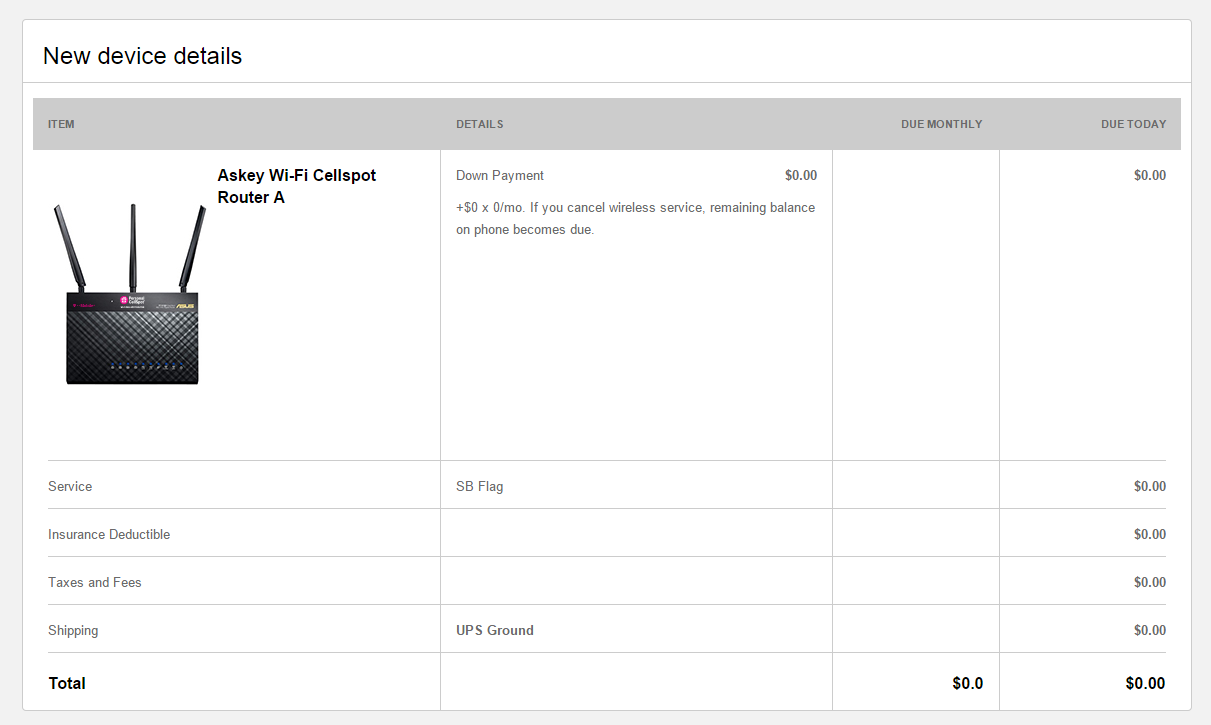The height and width of the screenshot is (725, 1211).
Task: Click the ITEM column header
Action: (61, 124)
